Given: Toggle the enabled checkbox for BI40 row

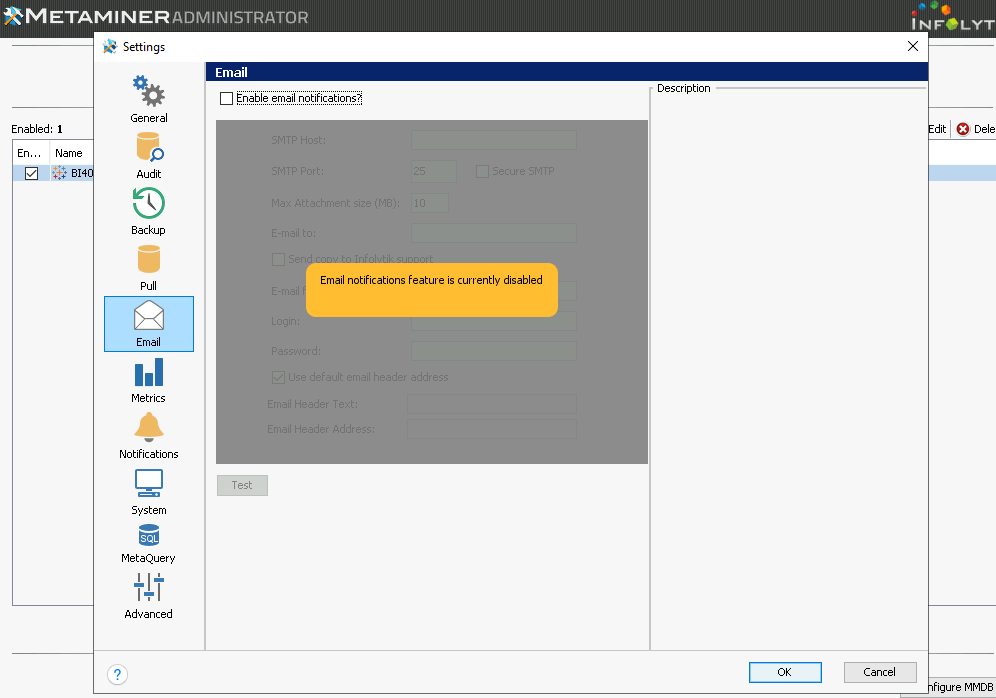Looking at the screenshot, I should [x=31, y=173].
